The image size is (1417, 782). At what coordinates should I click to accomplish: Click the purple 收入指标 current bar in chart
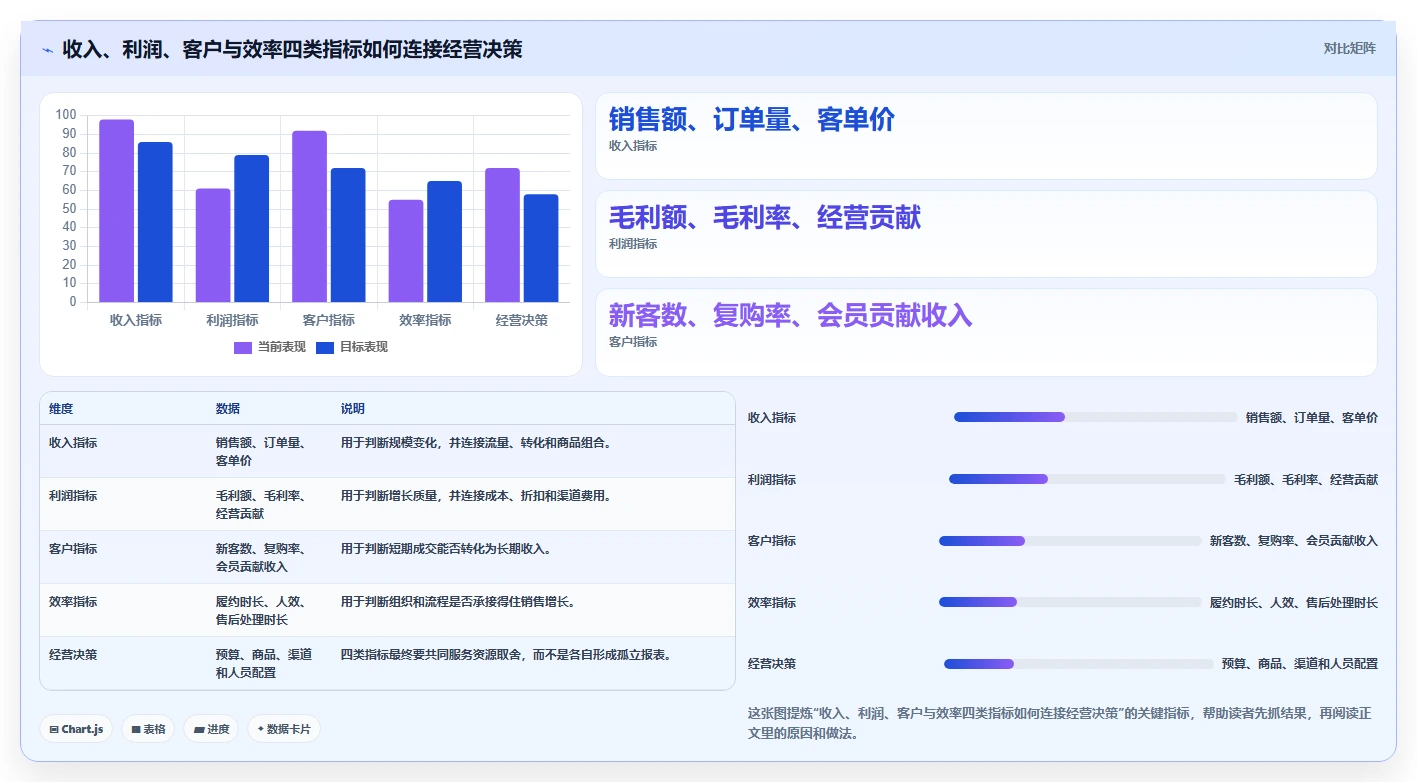tap(117, 210)
